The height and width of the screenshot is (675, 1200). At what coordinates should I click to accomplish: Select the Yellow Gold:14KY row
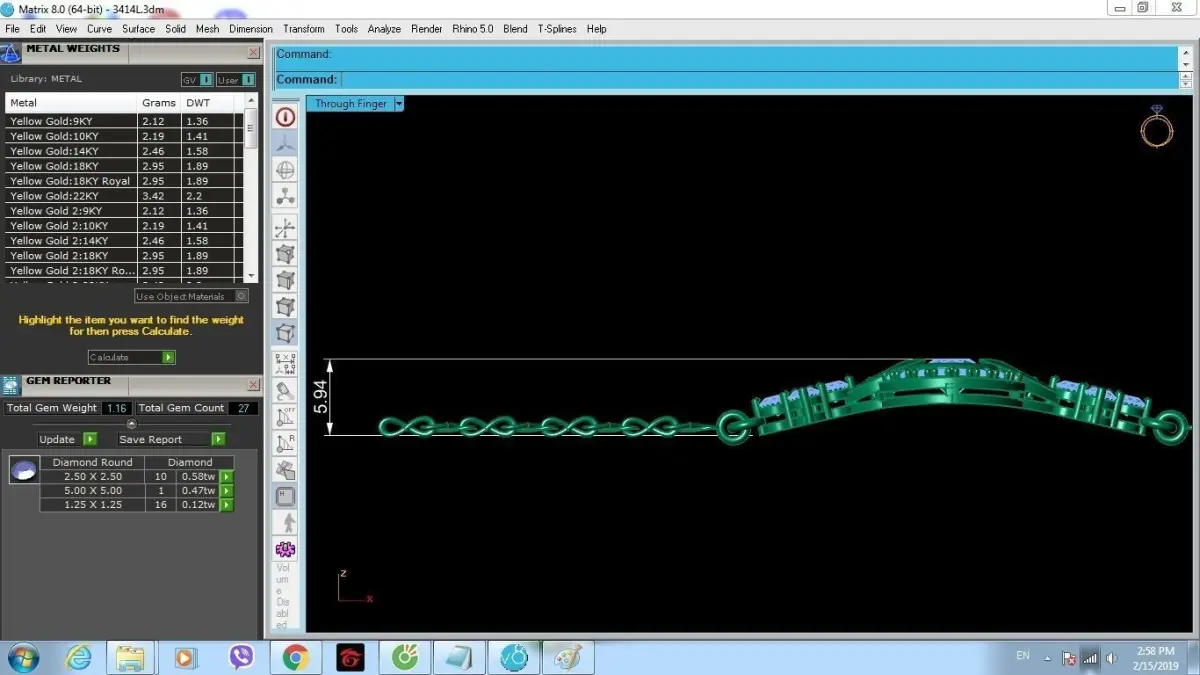pyautogui.click(x=124, y=151)
